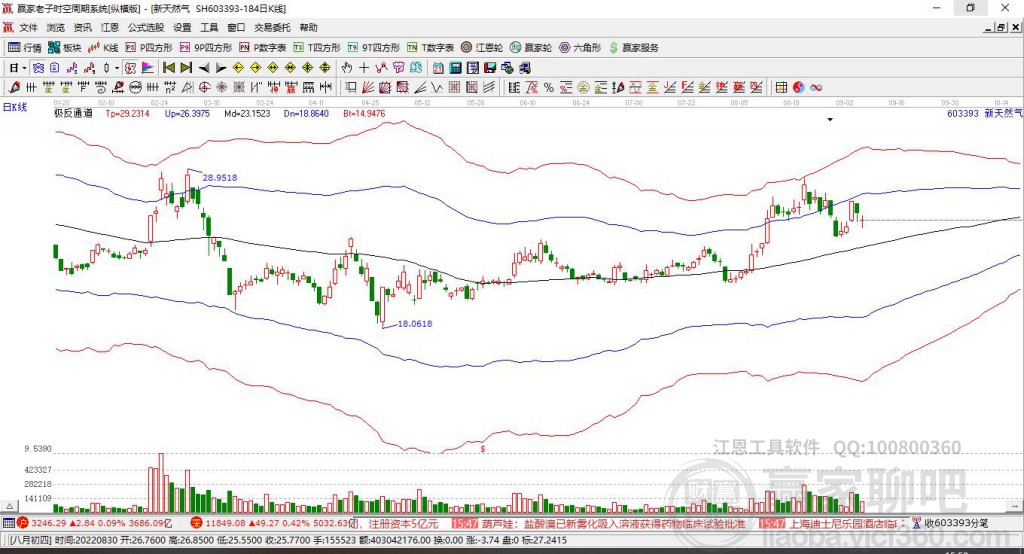Open the 赢家轮 wheel tool

click(531, 48)
